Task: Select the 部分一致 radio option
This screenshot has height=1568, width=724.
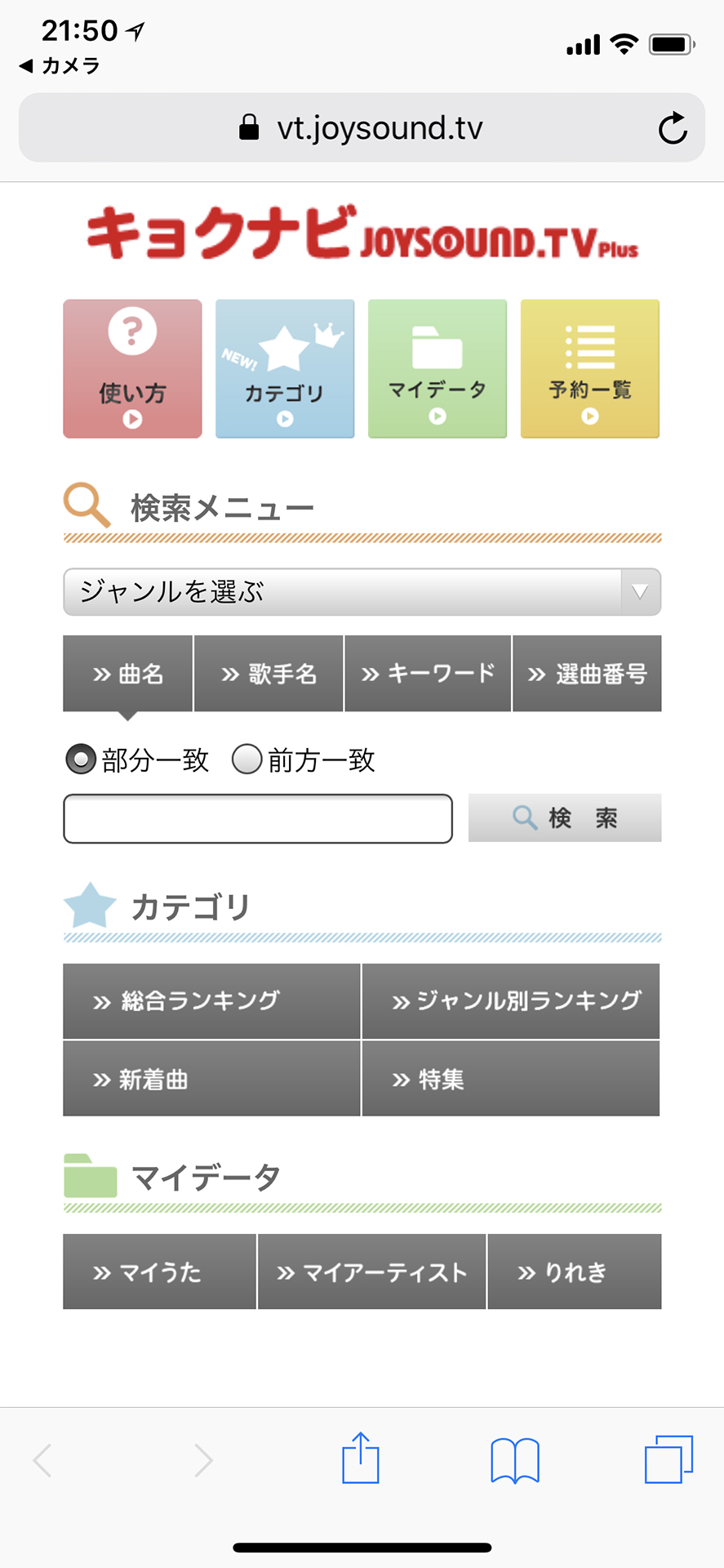Action: pyautogui.click(x=81, y=759)
